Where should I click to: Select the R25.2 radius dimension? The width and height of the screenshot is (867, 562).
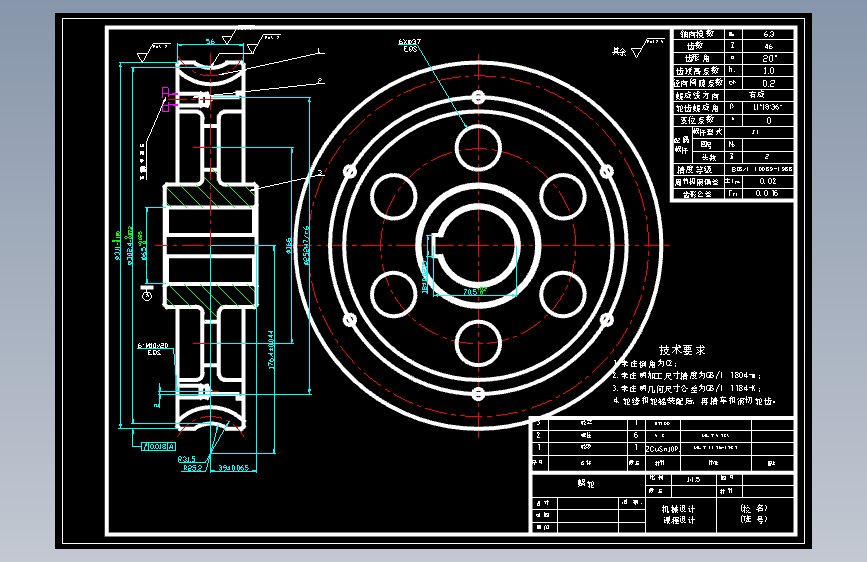pos(192,468)
